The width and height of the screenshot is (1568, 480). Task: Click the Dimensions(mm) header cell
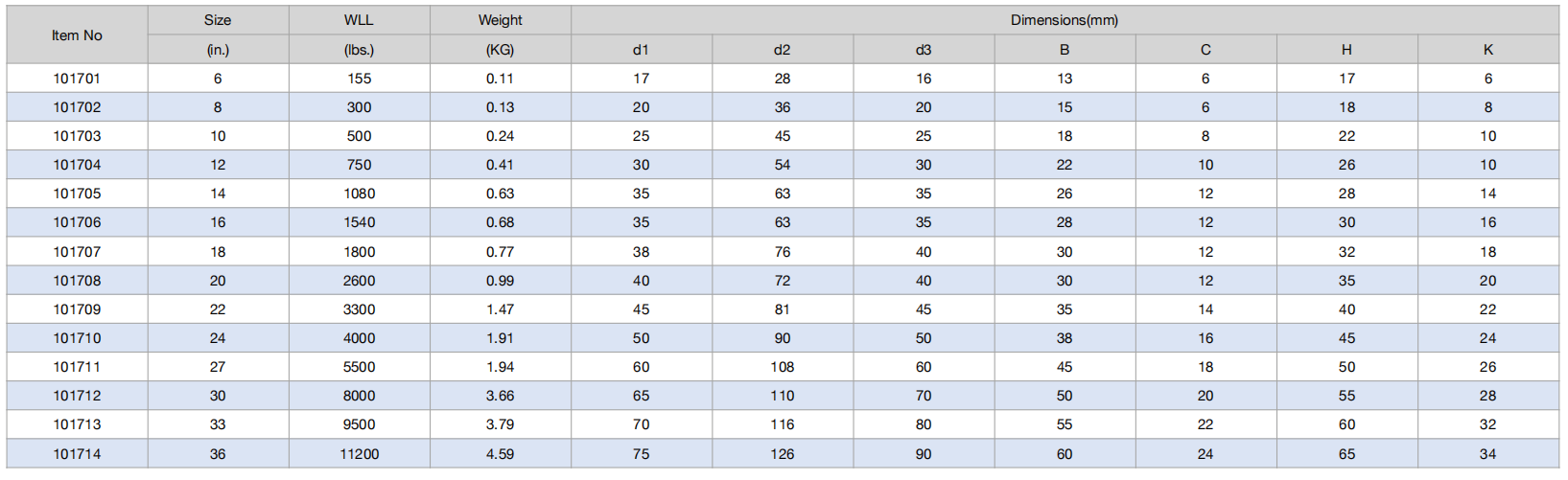point(1065,20)
